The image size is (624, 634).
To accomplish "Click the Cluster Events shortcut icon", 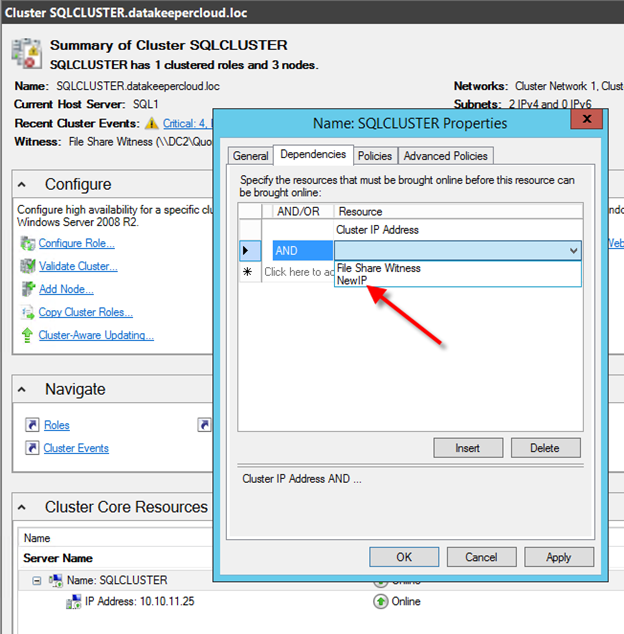I will [32, 448].
